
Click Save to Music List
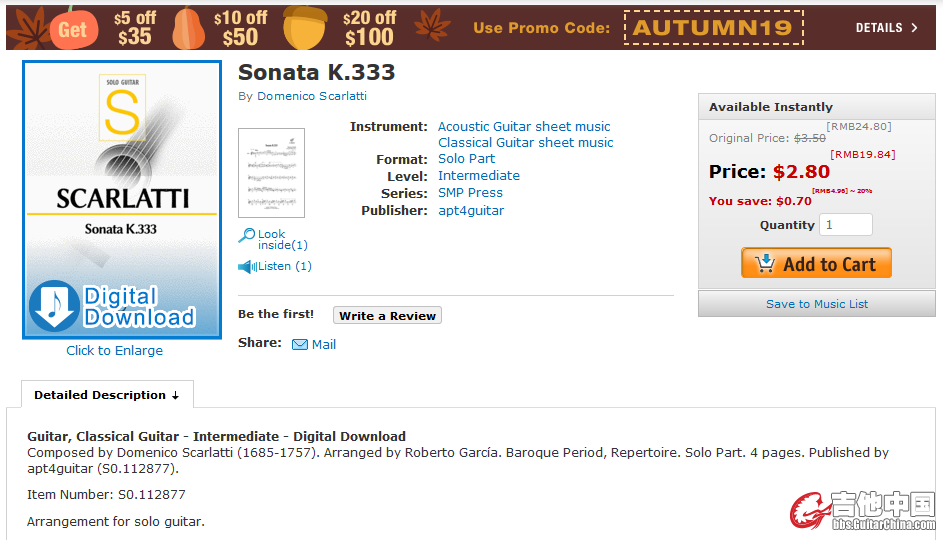[817, 304]
